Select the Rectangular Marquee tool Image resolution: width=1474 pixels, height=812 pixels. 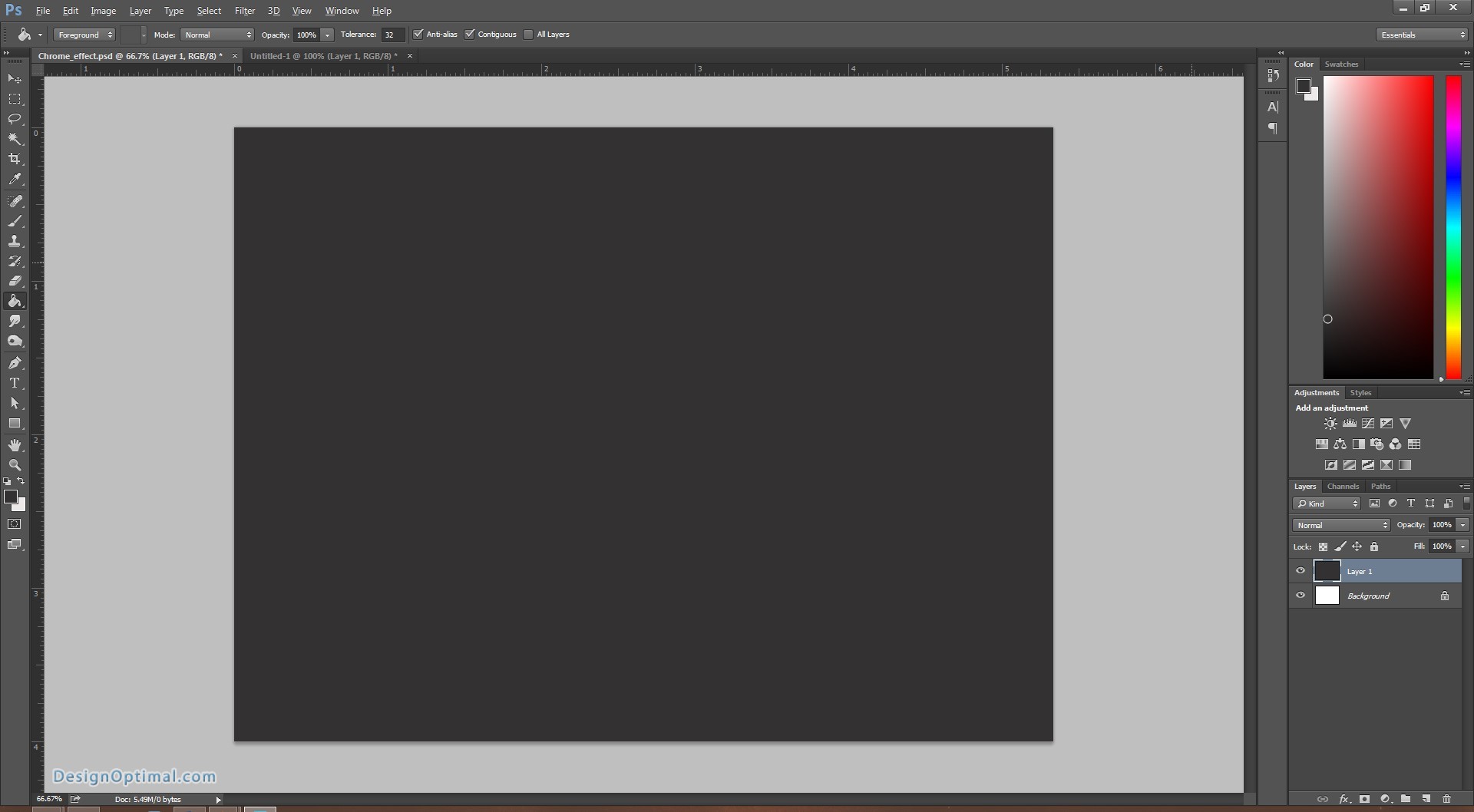pos(15,99)
